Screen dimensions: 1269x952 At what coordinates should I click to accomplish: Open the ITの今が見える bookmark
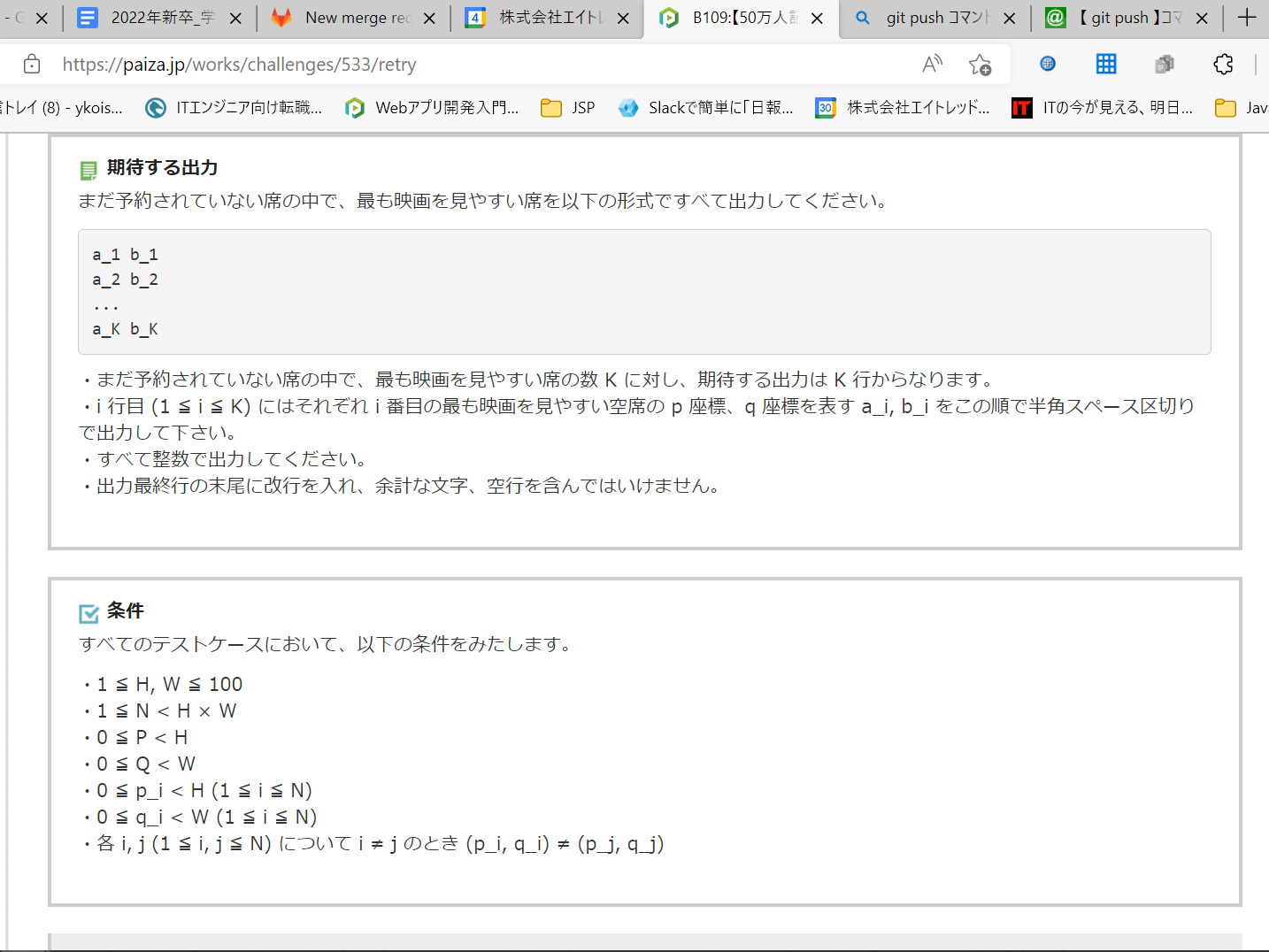point(1103,108)
